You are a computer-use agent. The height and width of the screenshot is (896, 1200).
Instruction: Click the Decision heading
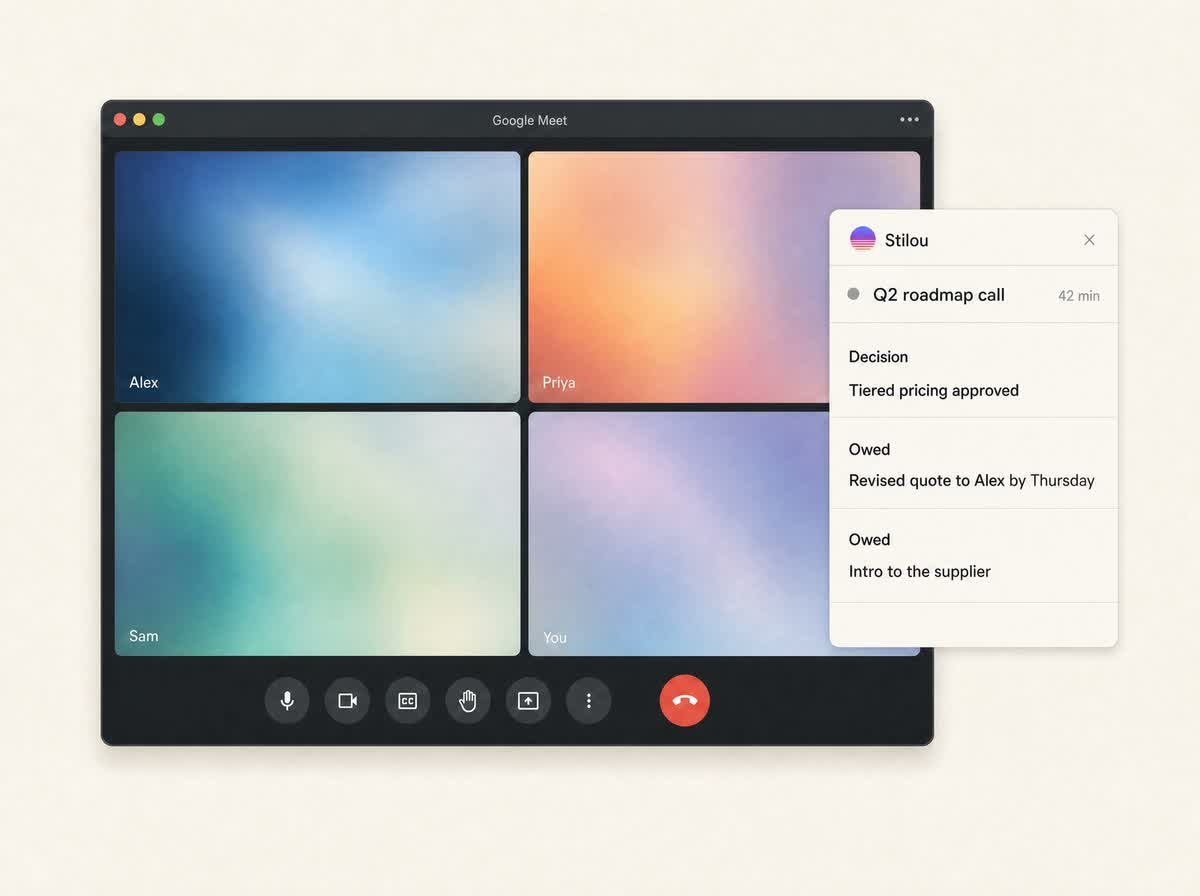click(x=878, y=357)
